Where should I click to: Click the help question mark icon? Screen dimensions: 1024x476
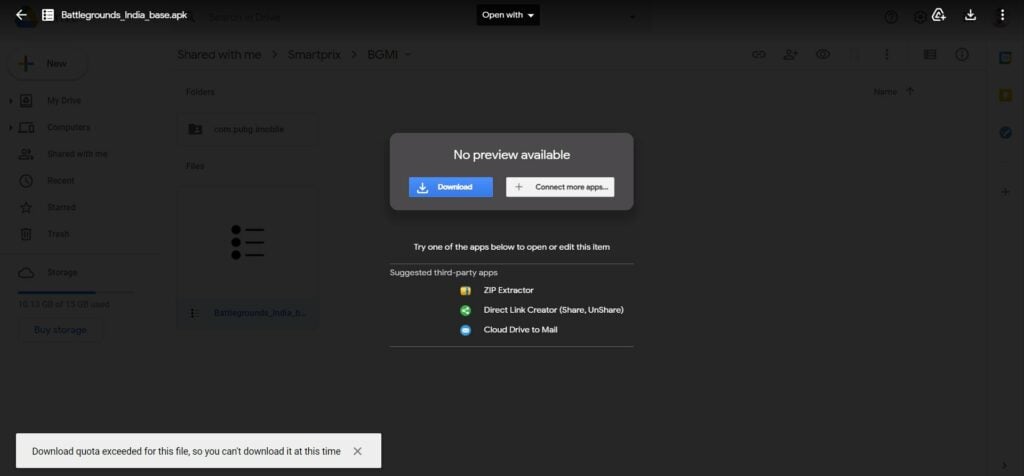point(891,17)
